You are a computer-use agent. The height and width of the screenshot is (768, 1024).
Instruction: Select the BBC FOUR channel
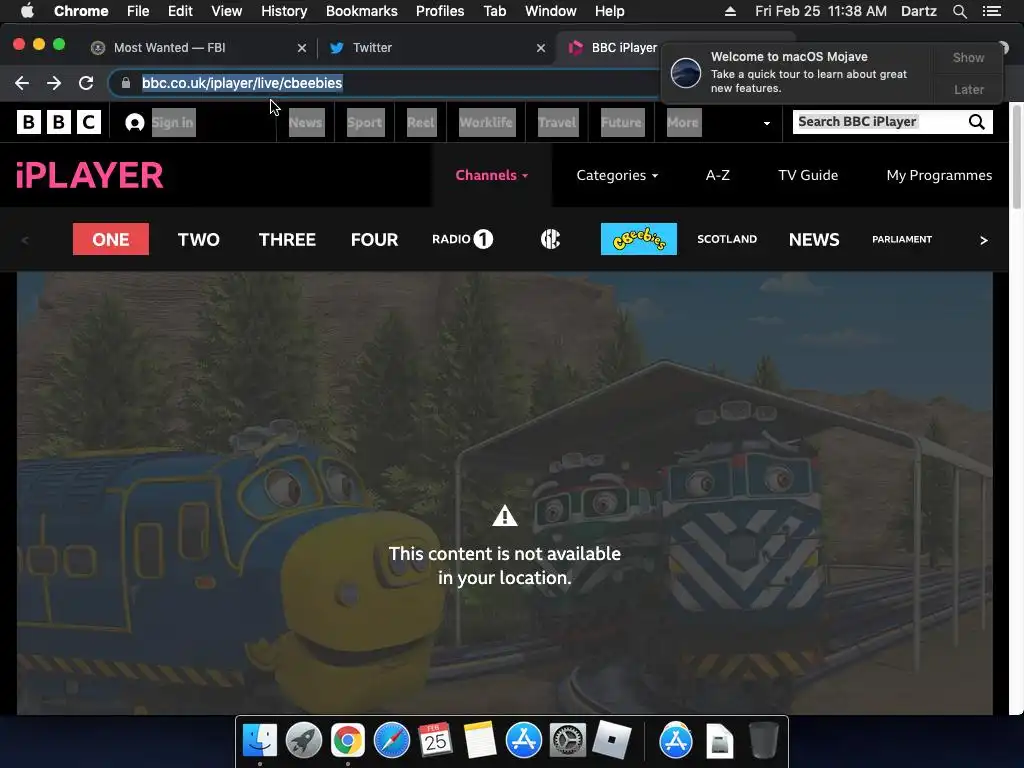[x=374, y=240]
